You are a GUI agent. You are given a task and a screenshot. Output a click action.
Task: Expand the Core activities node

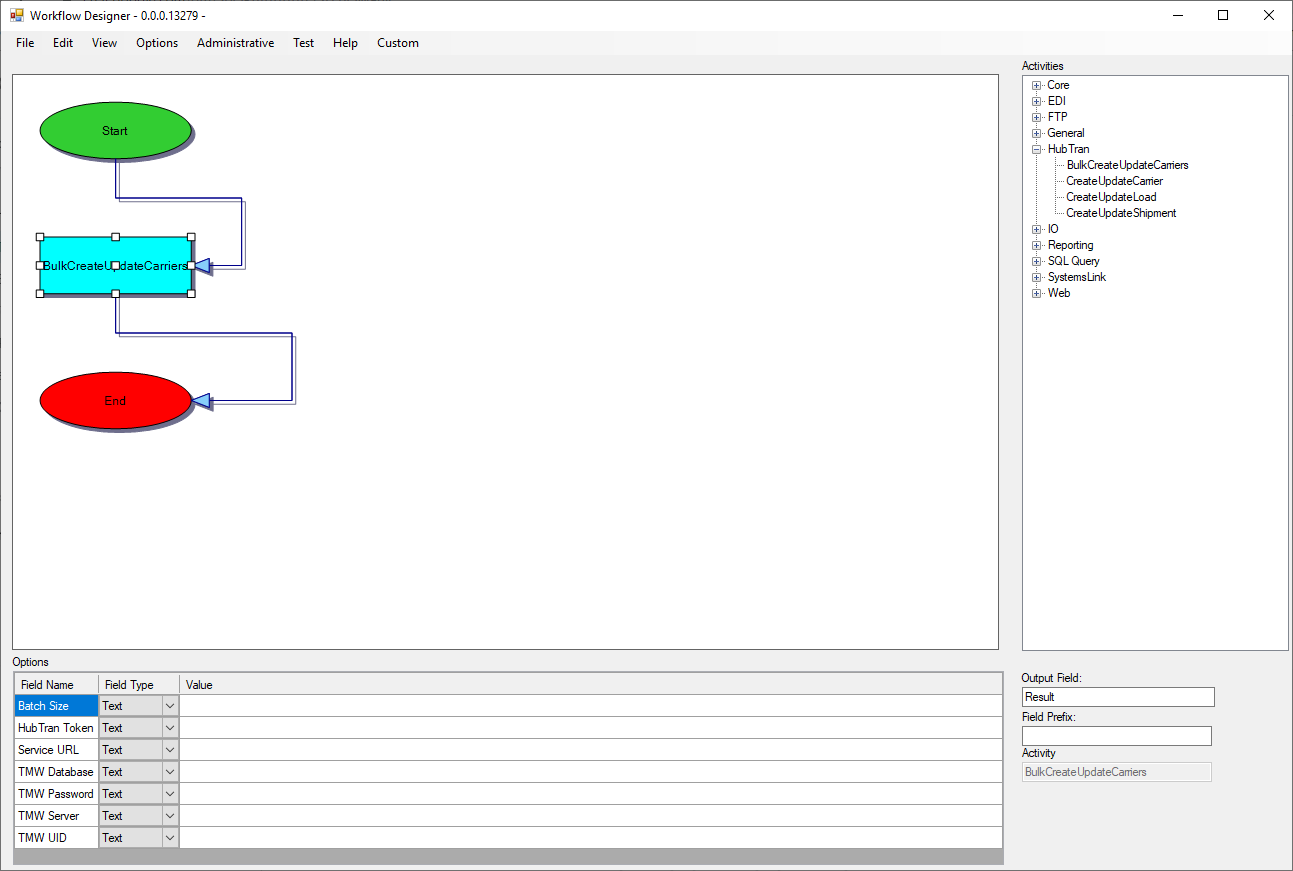click(1037, 86)
